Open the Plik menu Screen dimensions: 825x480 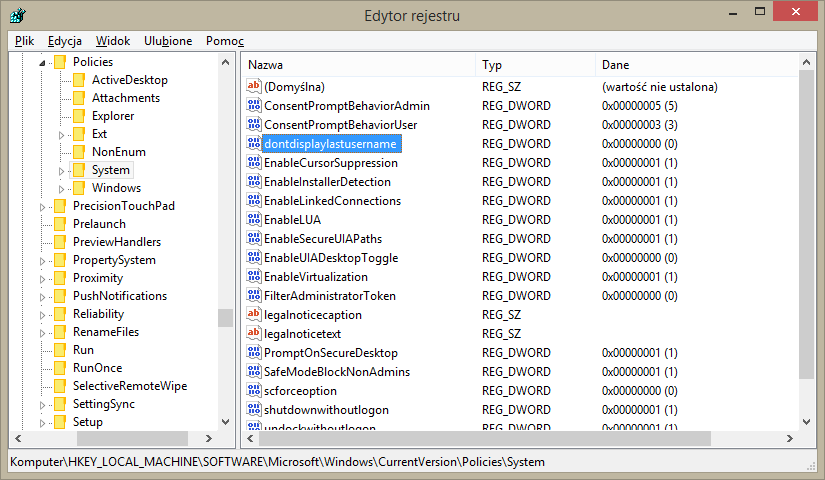[24, 41]
